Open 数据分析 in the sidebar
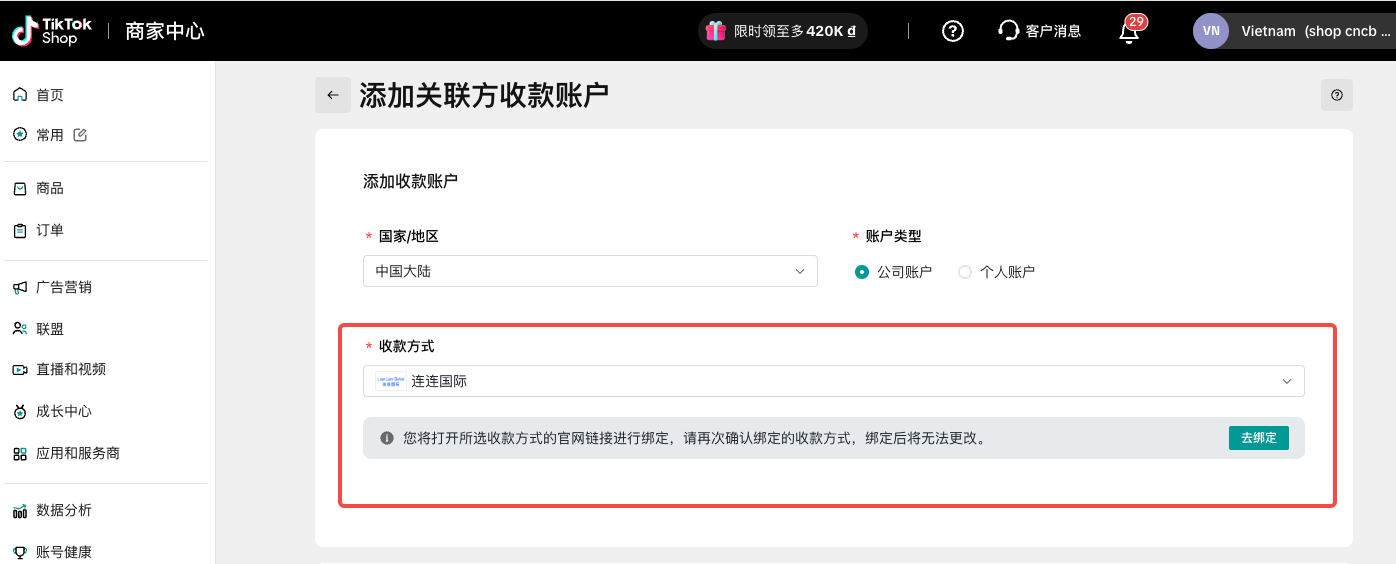Viewport: 1396px width, 564px height. 64,510
